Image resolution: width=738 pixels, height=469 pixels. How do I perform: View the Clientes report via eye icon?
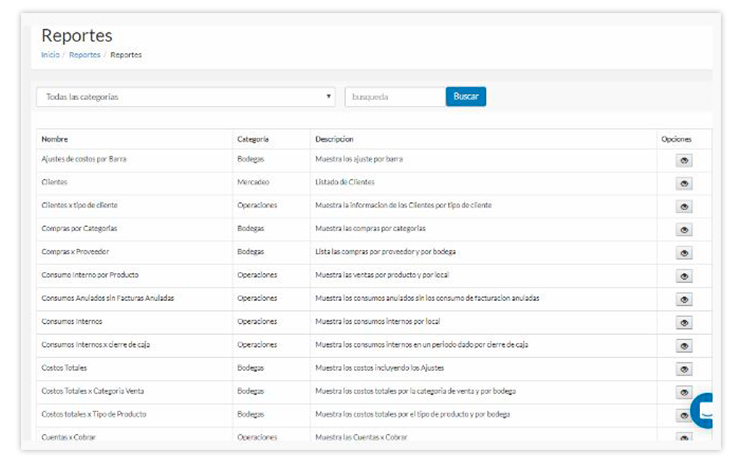coord(684,183)
